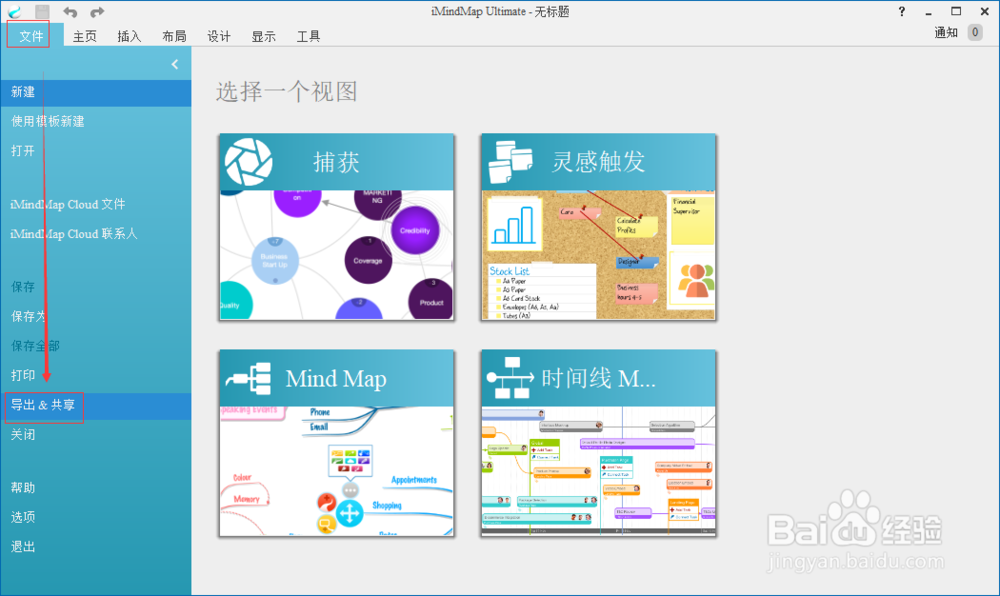
Task: Switch to the 主页 tab
Action: coord(84,36)
